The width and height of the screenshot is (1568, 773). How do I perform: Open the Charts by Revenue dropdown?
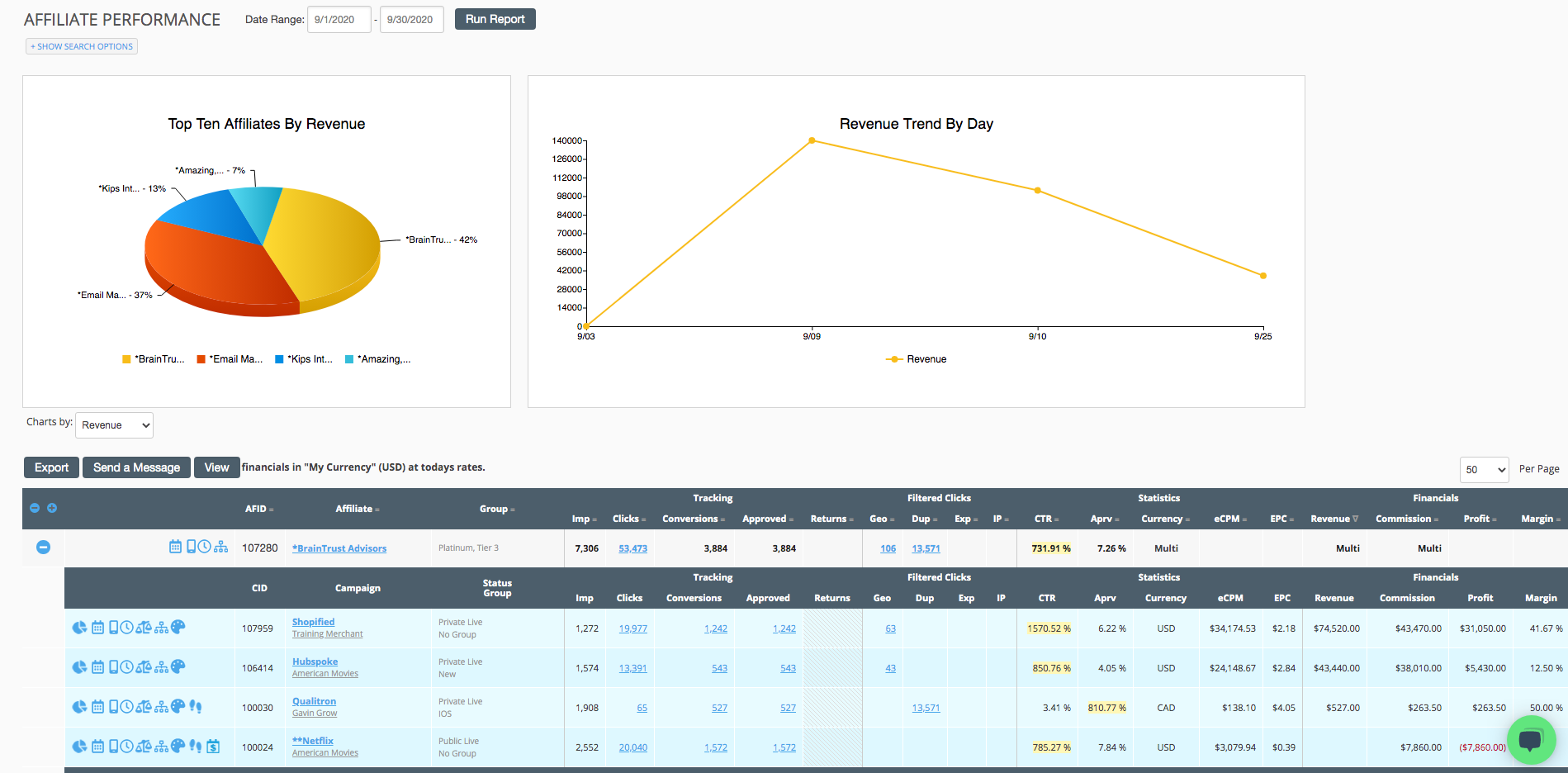pos(114,425)
